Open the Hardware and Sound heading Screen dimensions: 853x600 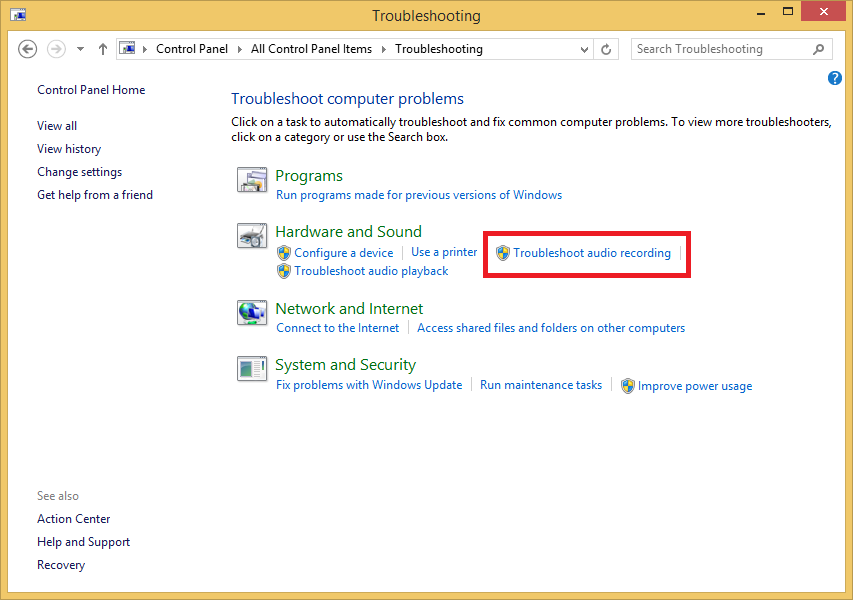[x=348, y=232]
